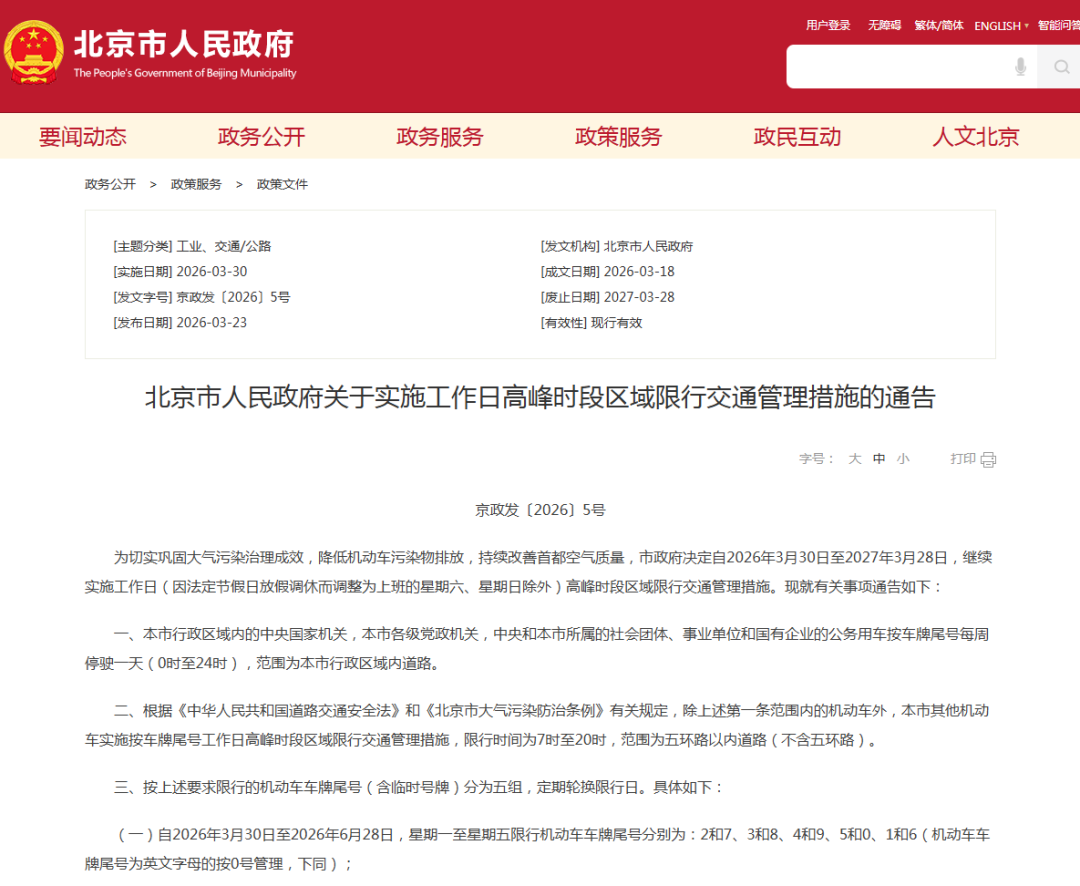Switch to 政民互动 navigation tab
Image resolution: width=1080 pixels, height=886 pixels.
[x=797, y=136]
